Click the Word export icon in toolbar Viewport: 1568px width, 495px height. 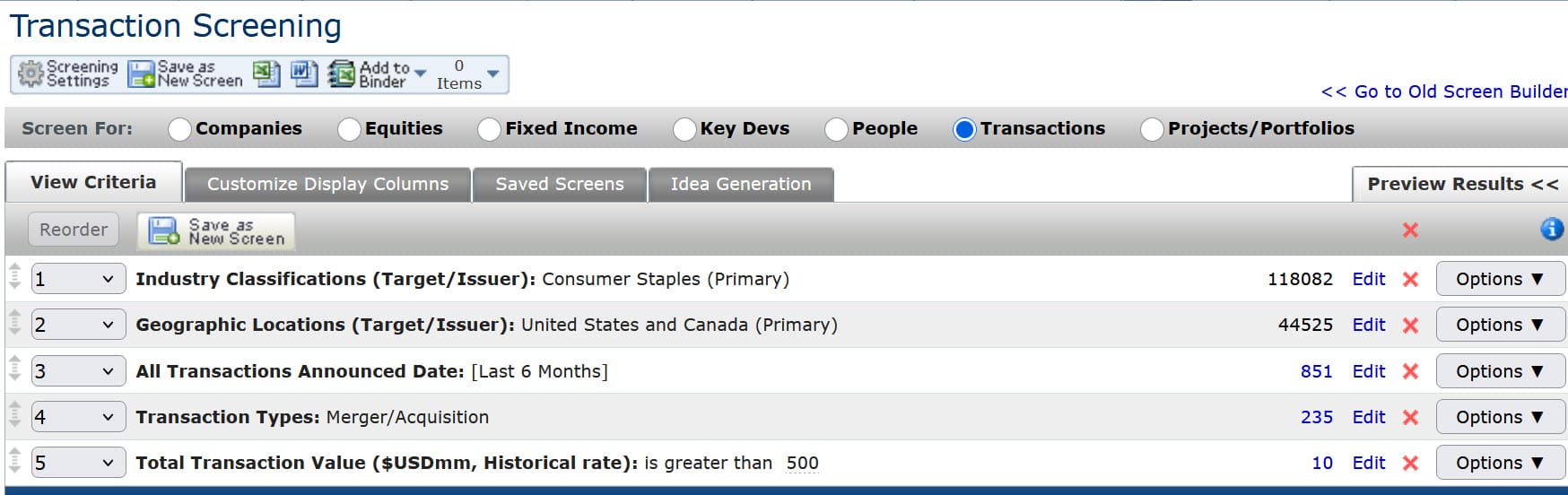(304, 74)
